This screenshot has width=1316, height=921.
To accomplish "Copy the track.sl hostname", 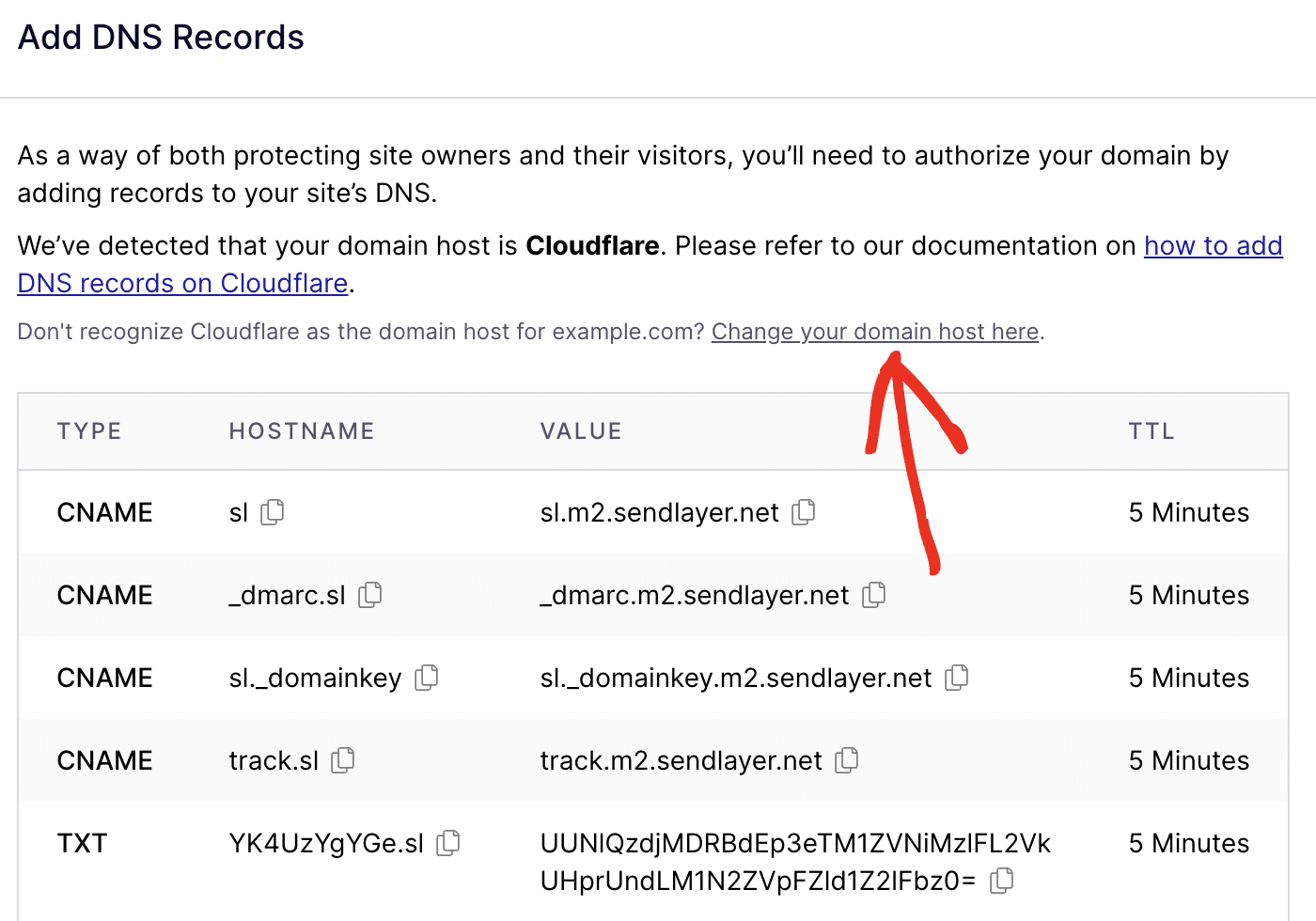I will point(342,760).
